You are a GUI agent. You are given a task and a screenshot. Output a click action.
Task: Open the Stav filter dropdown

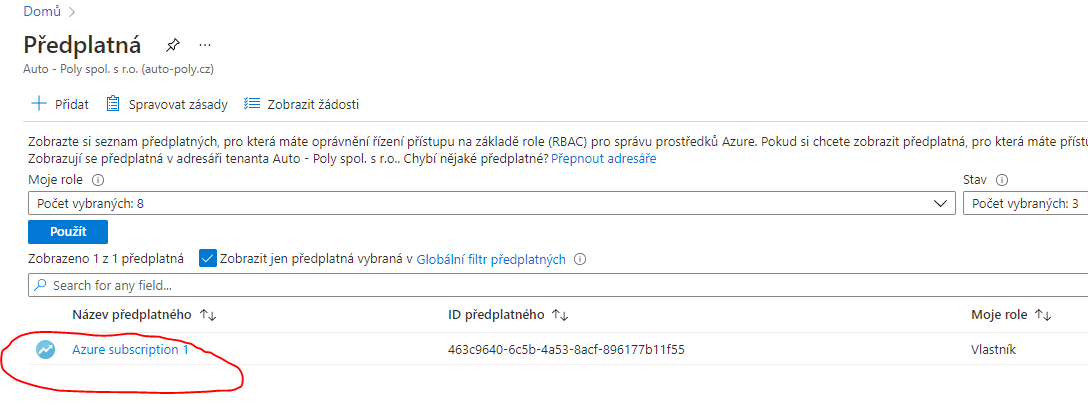click(1025, 204)
